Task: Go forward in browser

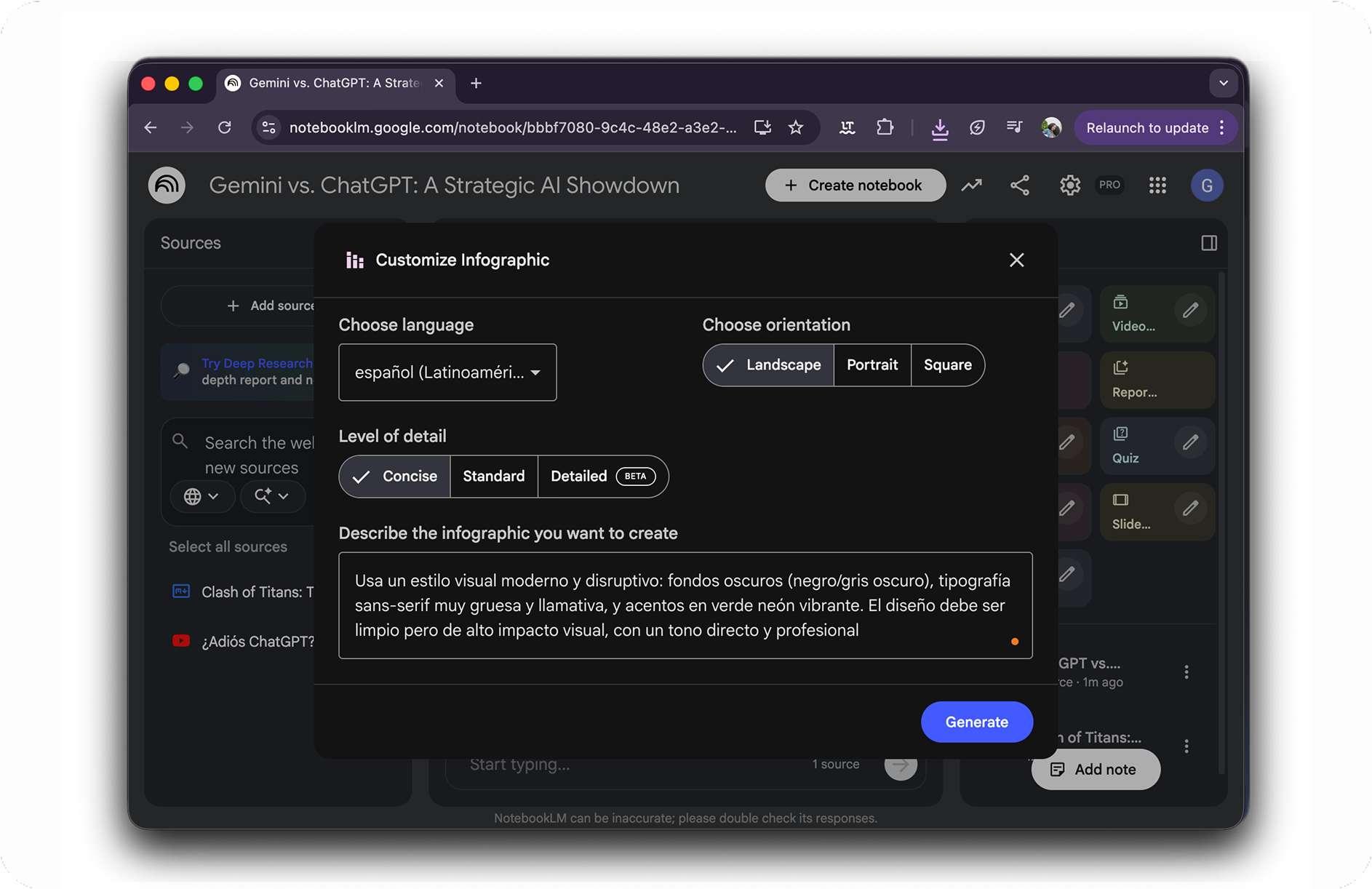Action: tap(188, 128)
